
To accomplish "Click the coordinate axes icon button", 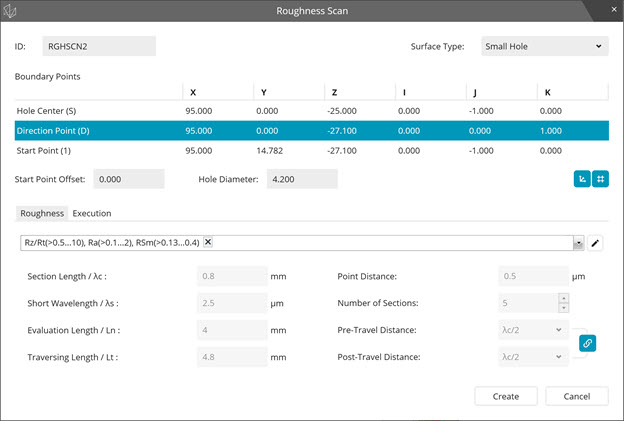I will pyautogui.click(x=582, y=178).
